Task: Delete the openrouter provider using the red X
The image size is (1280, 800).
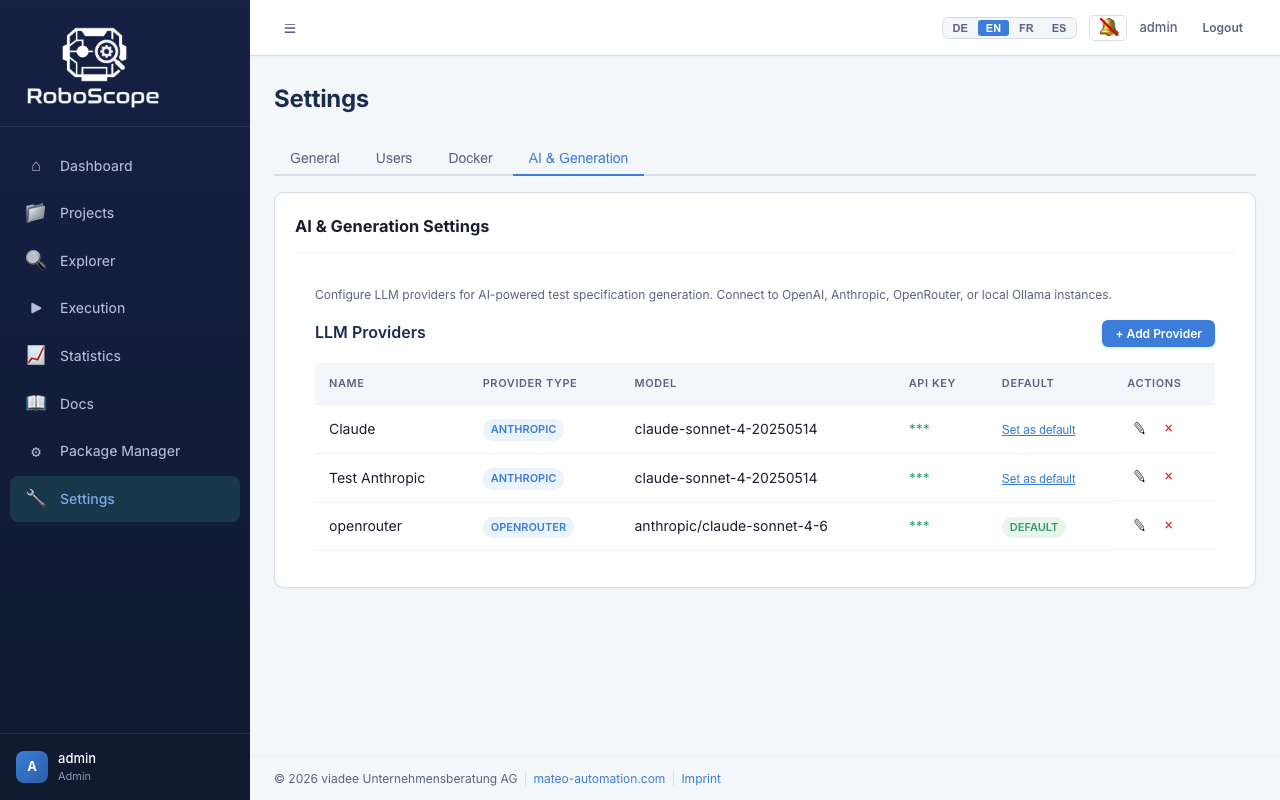Action: 1168,526
